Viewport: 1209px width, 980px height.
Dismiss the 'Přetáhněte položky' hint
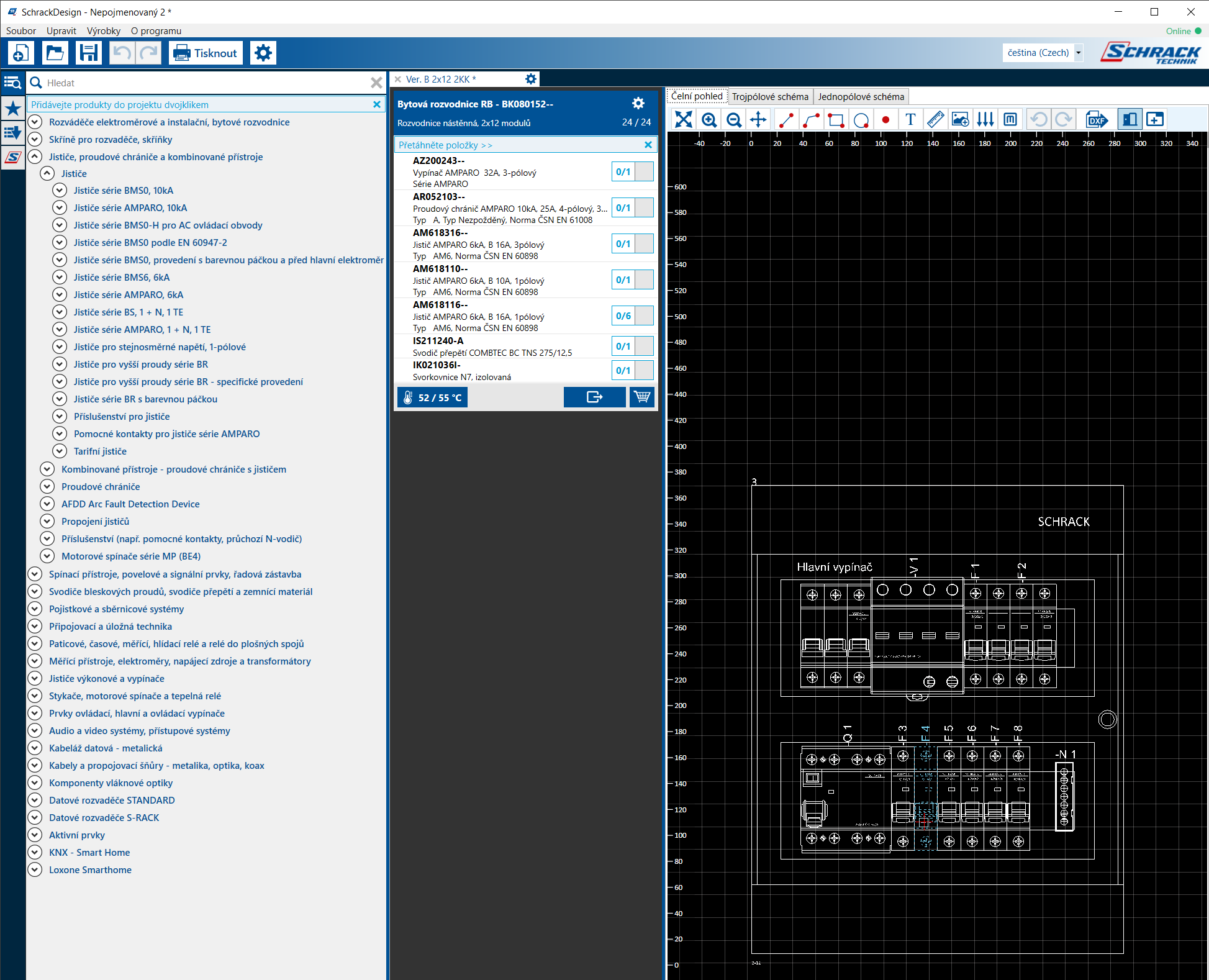coord(648,145)
